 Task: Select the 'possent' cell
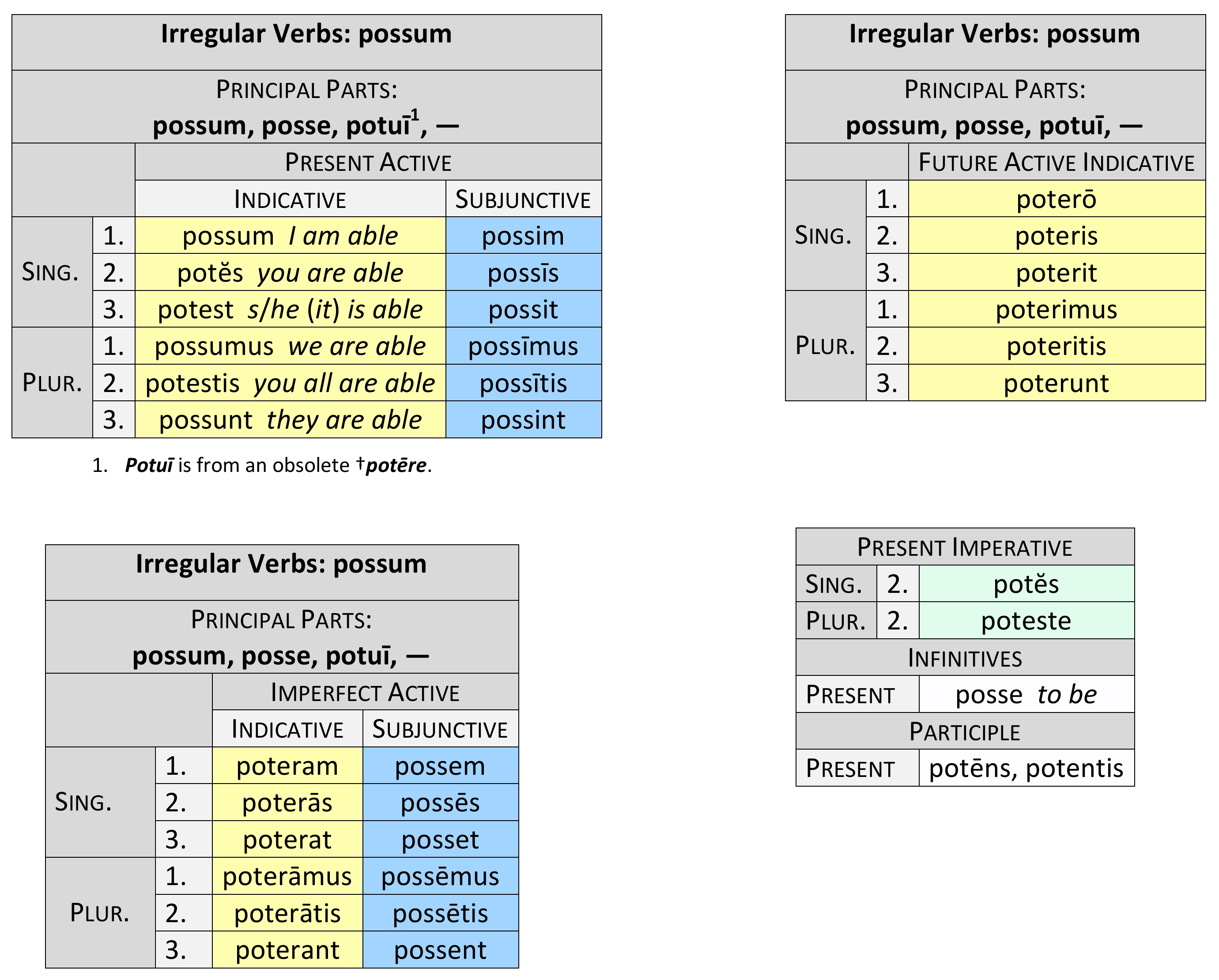click(440, 950)
